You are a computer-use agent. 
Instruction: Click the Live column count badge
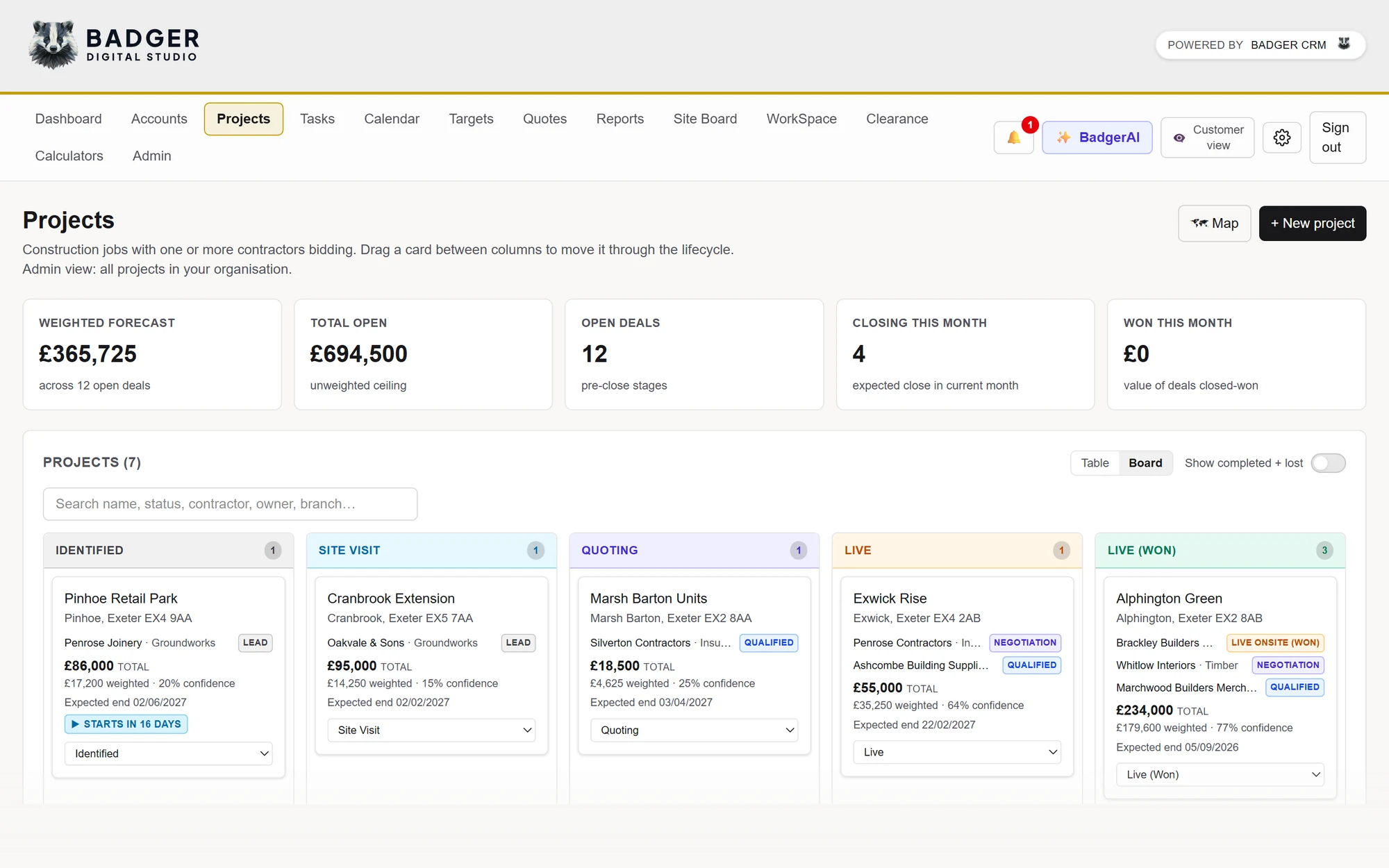[1061, 551]
